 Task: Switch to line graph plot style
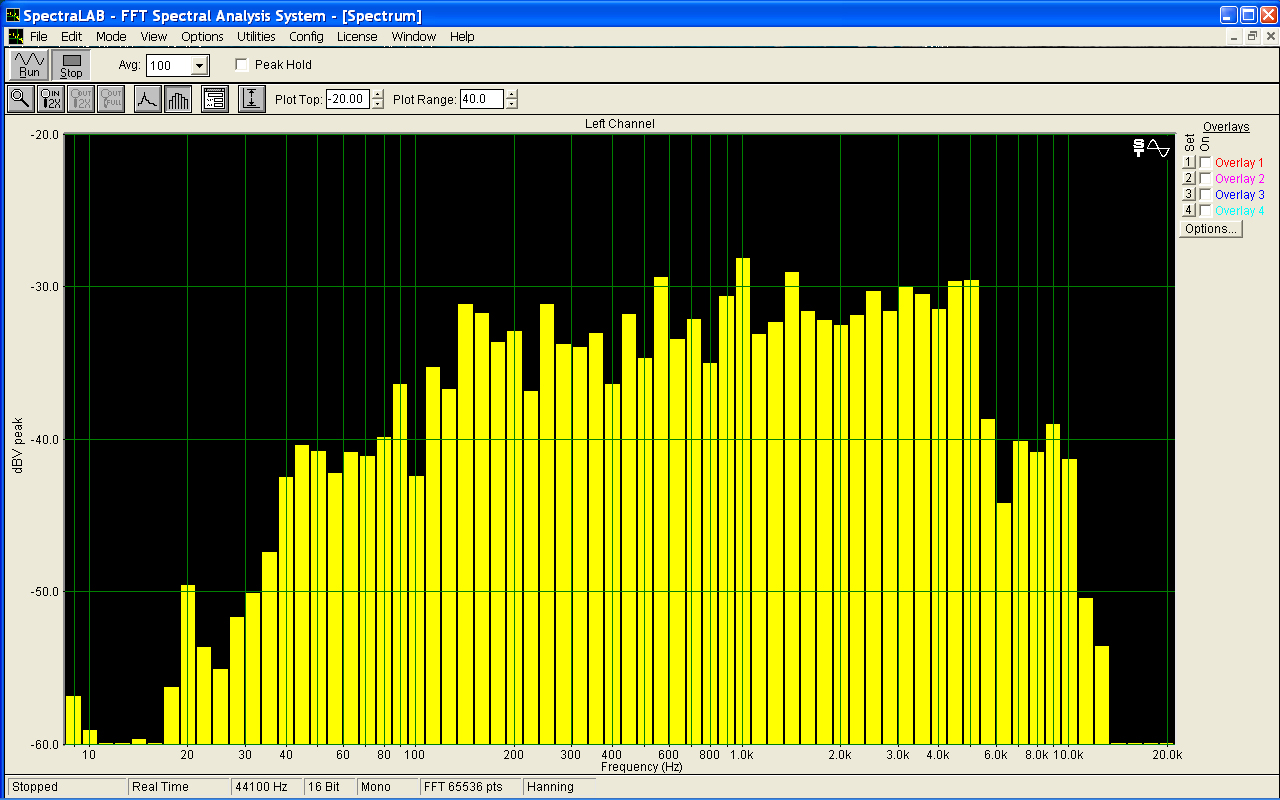click(x=147, y=99)
